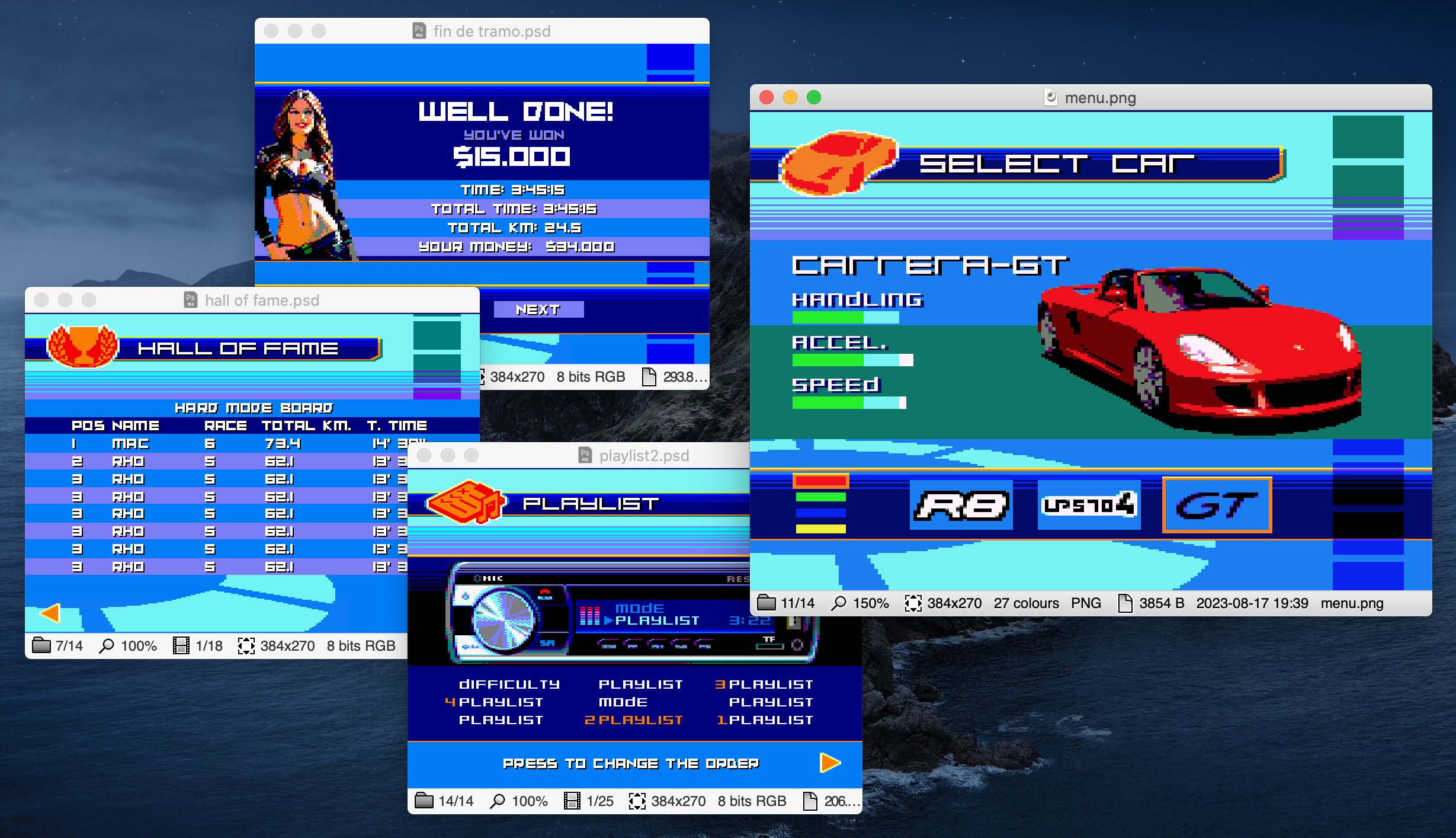Screen dimensions: 1456x838
Task: Select the highlighted GT car logo tile
Action: click(1217, 505)
